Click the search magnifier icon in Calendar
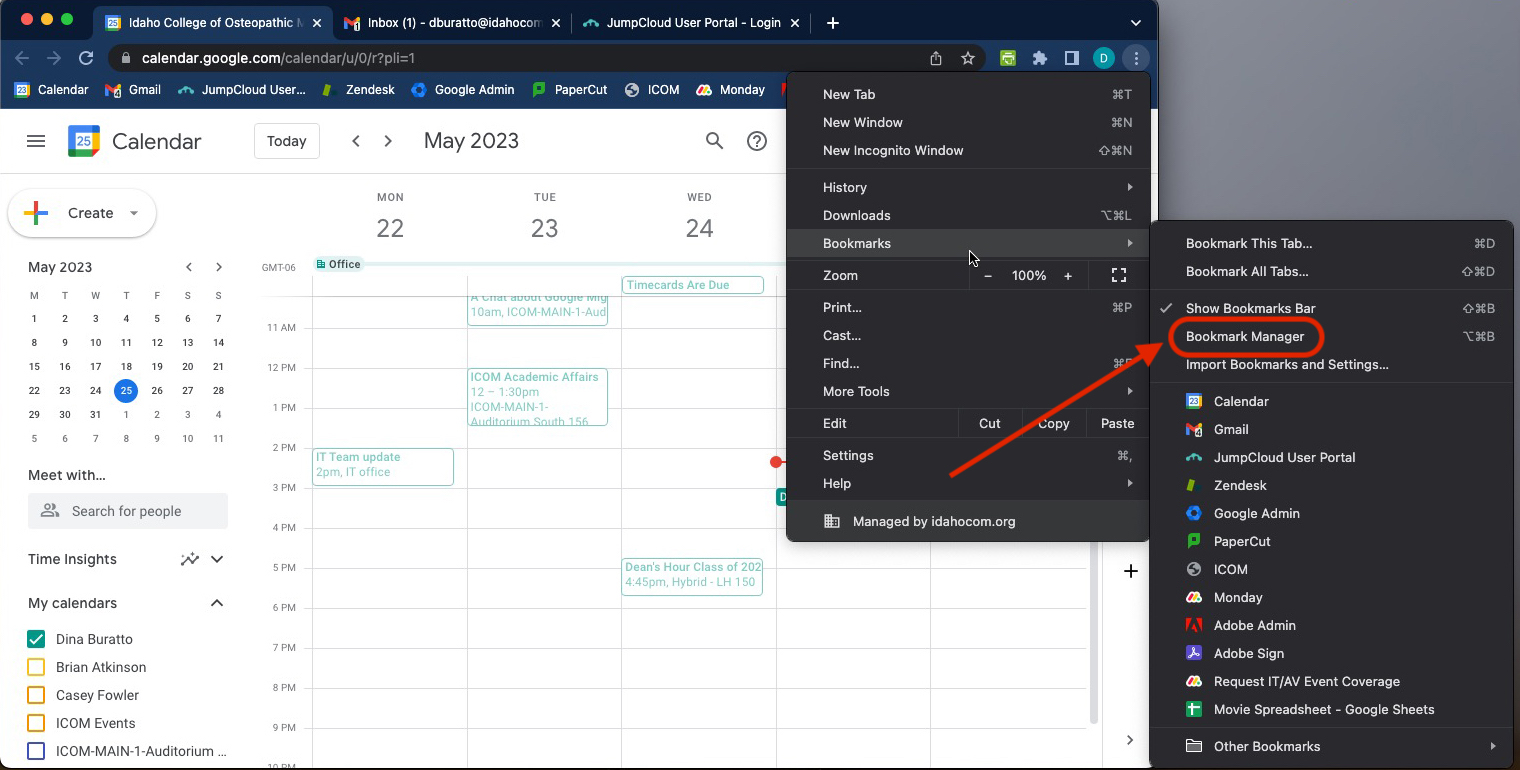The width and height of the screenshot is (1520, 770). [x=714, y=141]
